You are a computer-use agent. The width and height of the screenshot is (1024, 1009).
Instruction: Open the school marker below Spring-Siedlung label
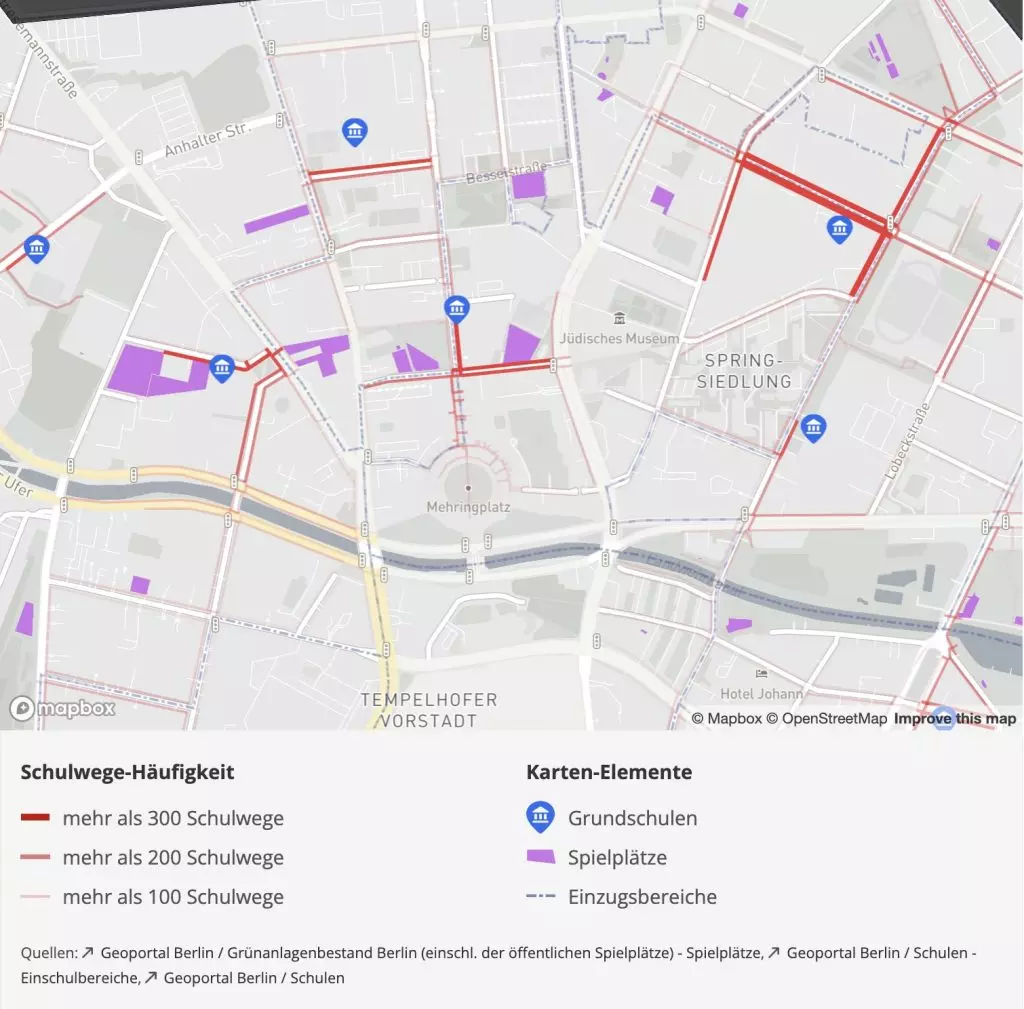click(x=814, y=428)
